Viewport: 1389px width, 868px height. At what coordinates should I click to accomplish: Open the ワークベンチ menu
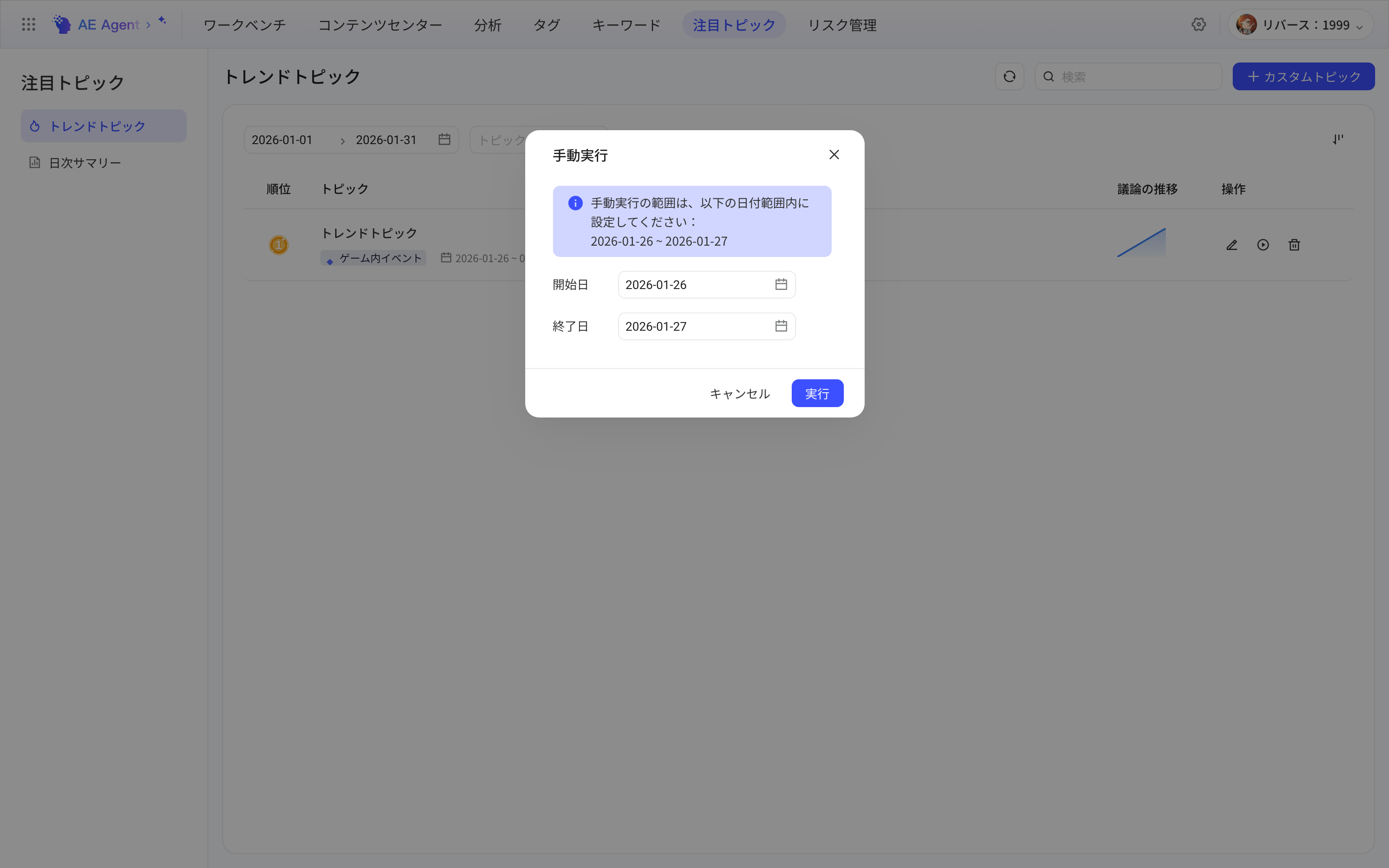pyautogui.click(x=244, y=25)
